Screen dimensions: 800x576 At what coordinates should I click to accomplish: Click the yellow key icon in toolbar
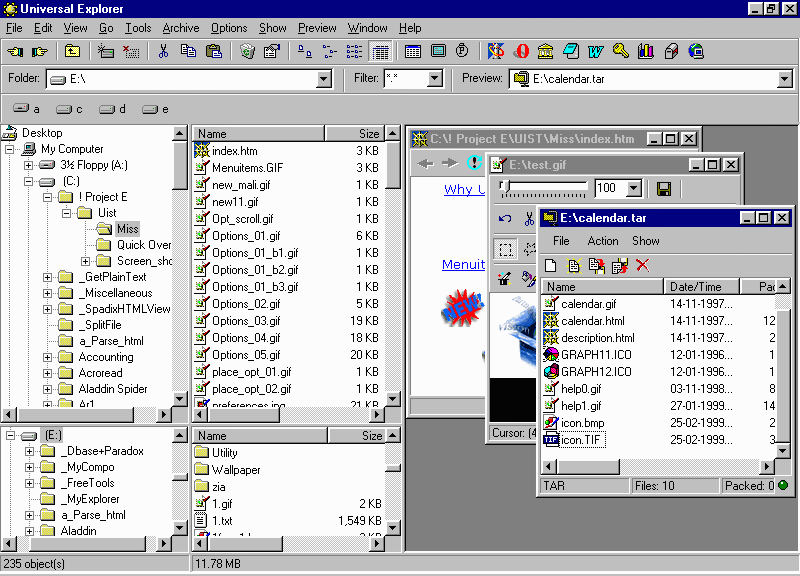coord(620,51)
